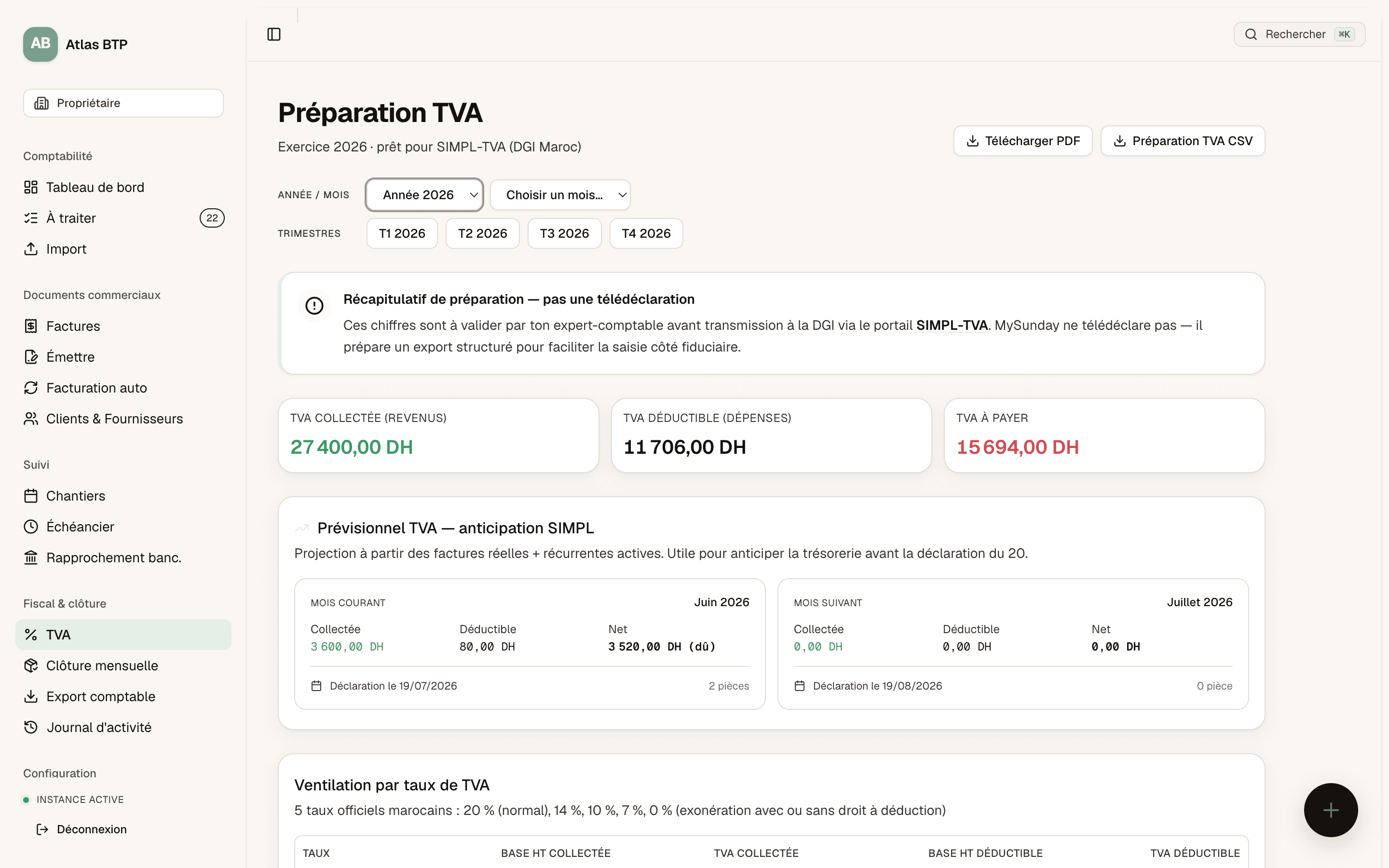Click the Prévisionnel TVA trend icon
This screenshot has width=1389, height=868.
tap(302, 528)
